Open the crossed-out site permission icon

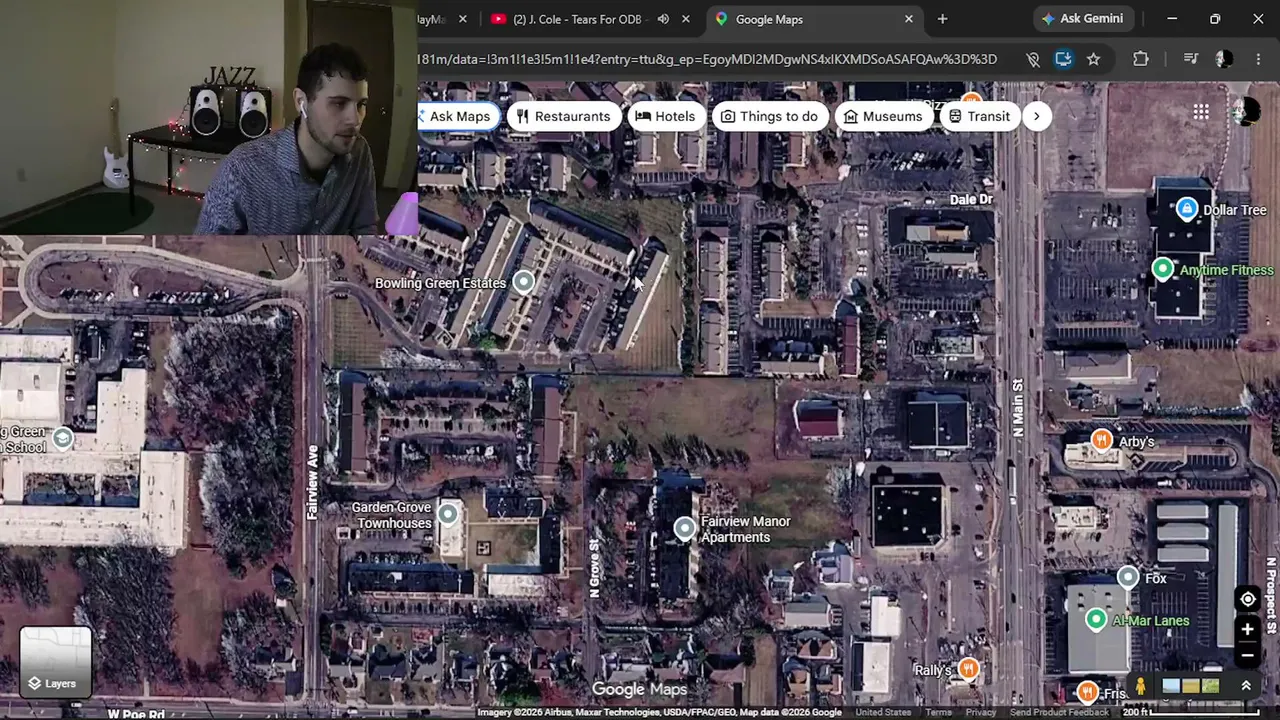[1033, 59]
